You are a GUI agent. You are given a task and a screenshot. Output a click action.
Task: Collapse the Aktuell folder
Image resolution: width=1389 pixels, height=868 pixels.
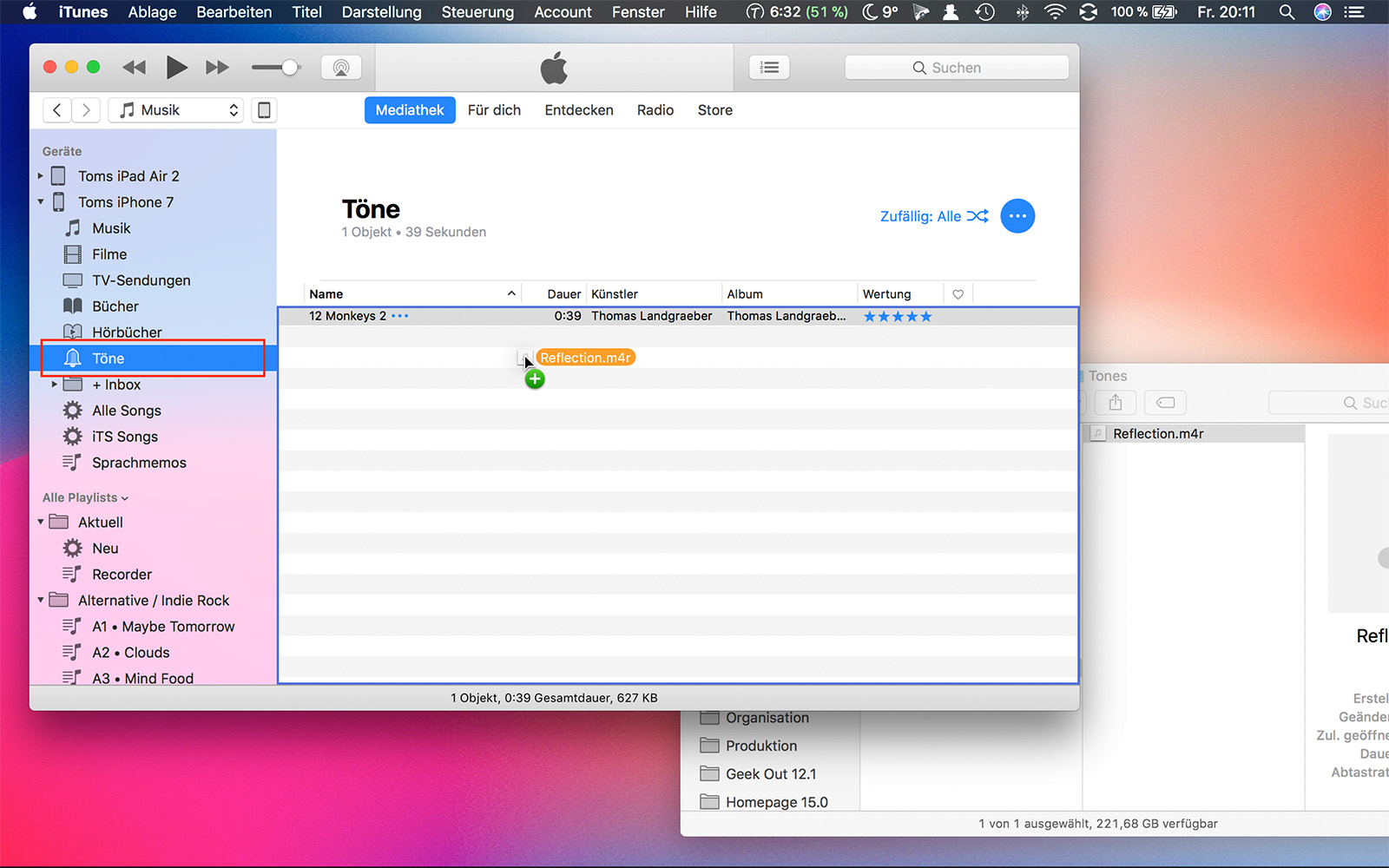click(x=40, y=523)
